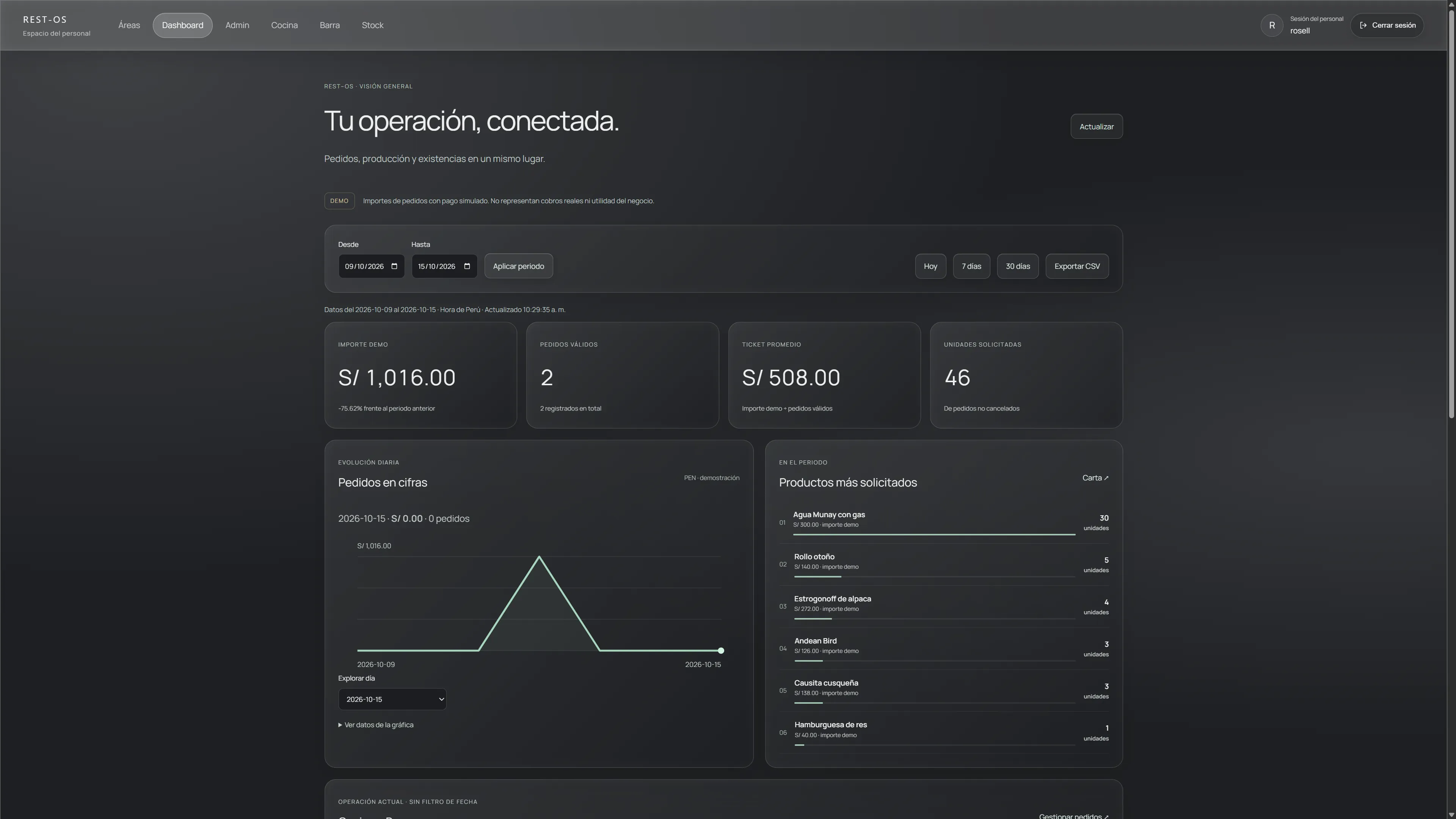Open the Admin section
The width and height of the screenshot is (1456, 819).
click(x=237, y=25)
